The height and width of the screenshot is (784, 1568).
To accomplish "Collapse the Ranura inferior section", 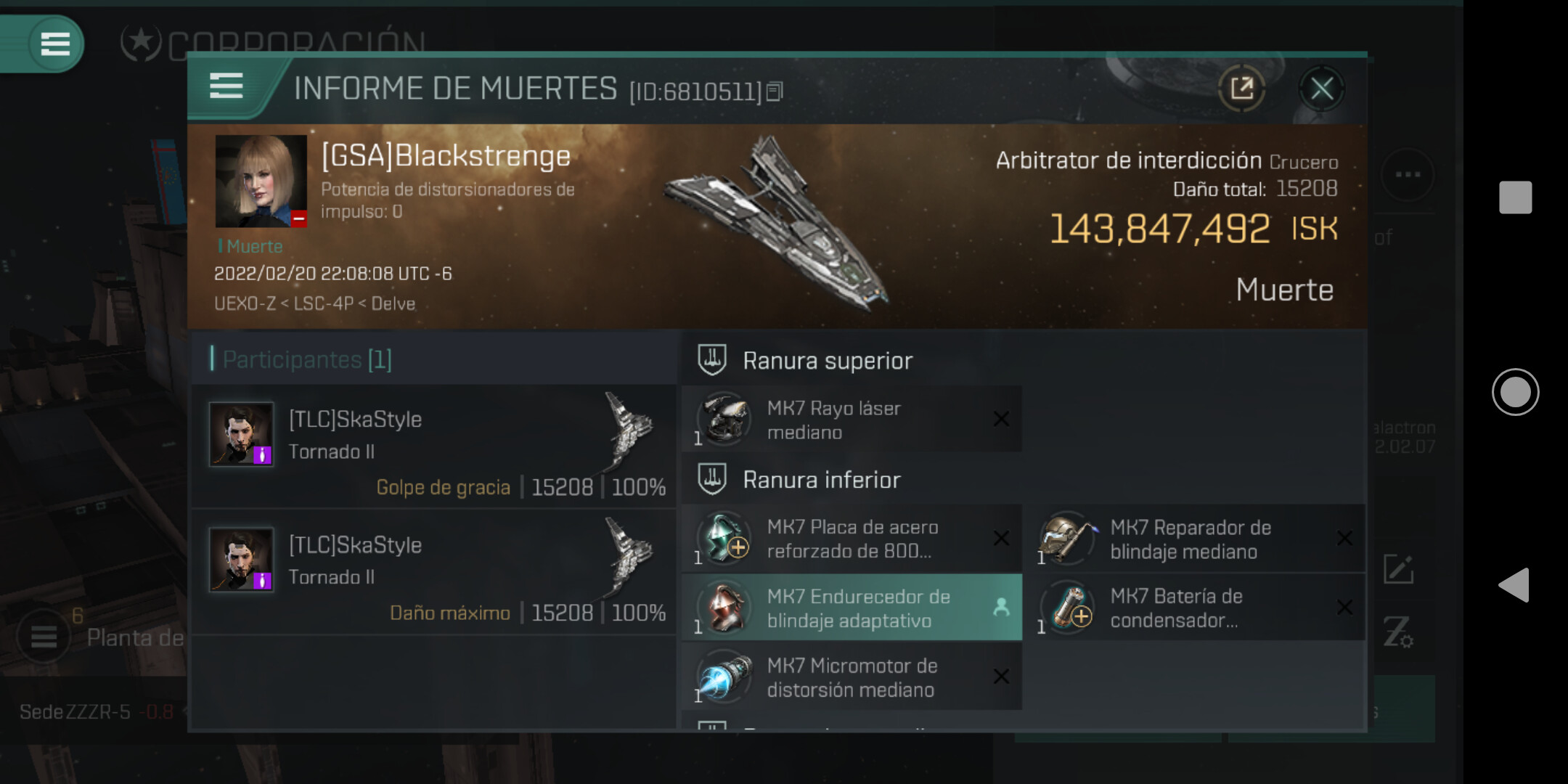I will 799,479.
